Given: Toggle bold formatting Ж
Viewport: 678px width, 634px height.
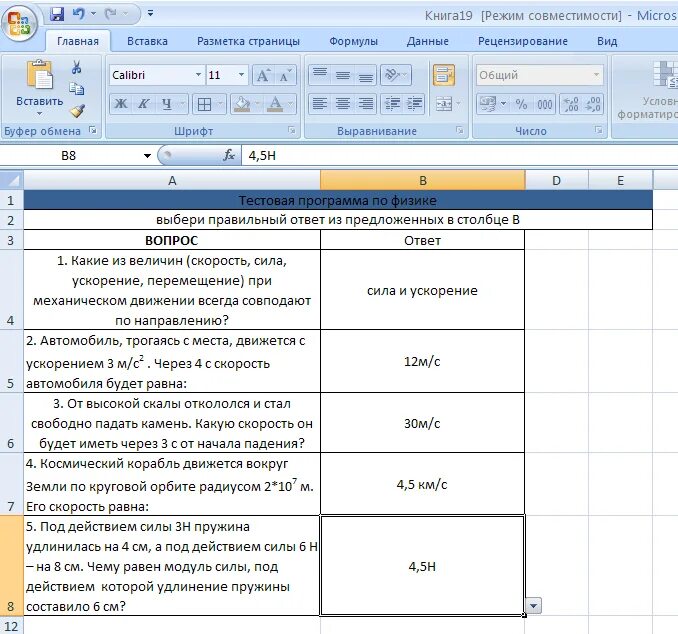Looking at the screenshot, I should coord(121,104).
